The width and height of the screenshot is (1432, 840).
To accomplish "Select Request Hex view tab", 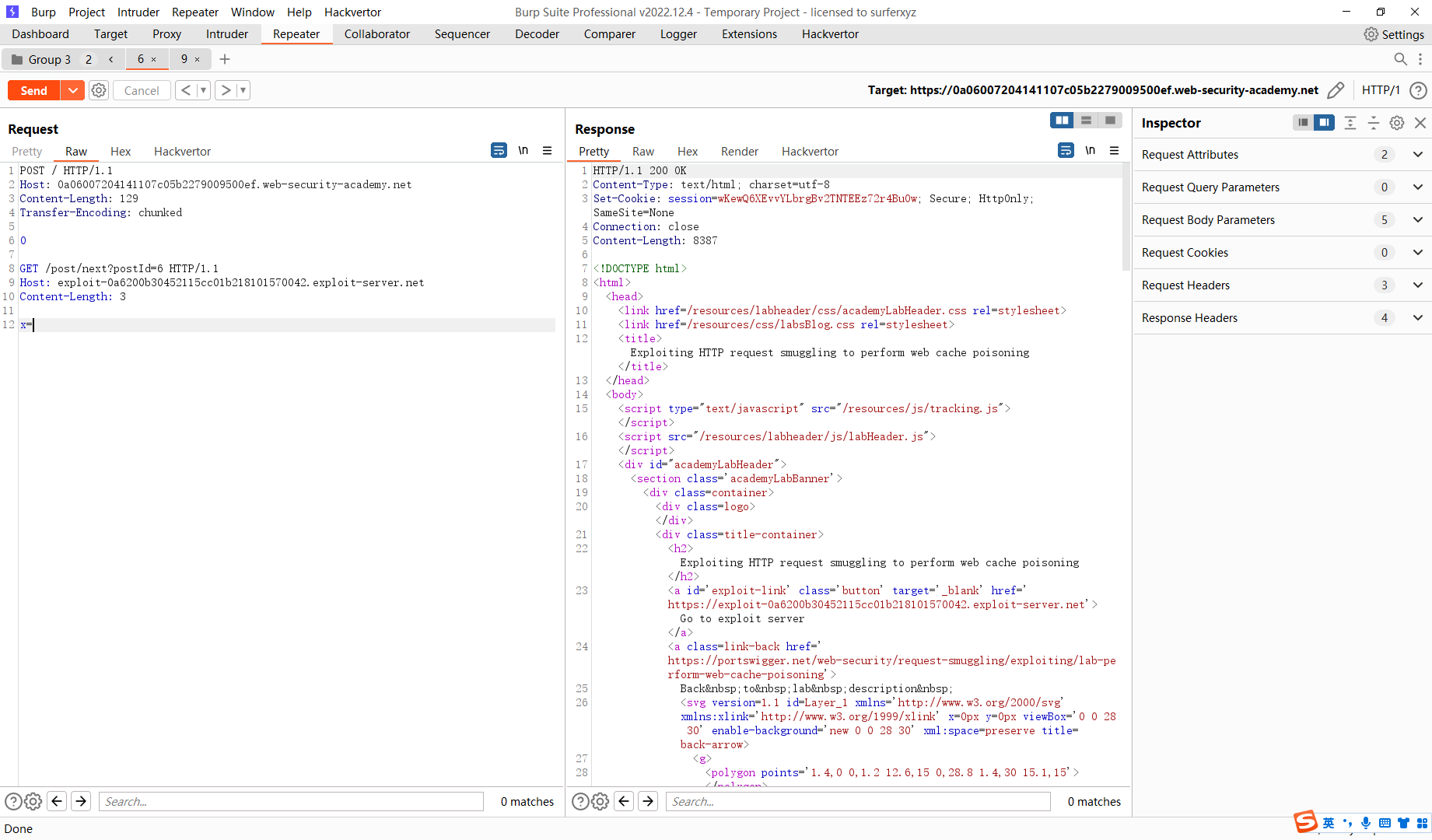I will [x=121, y=152].
